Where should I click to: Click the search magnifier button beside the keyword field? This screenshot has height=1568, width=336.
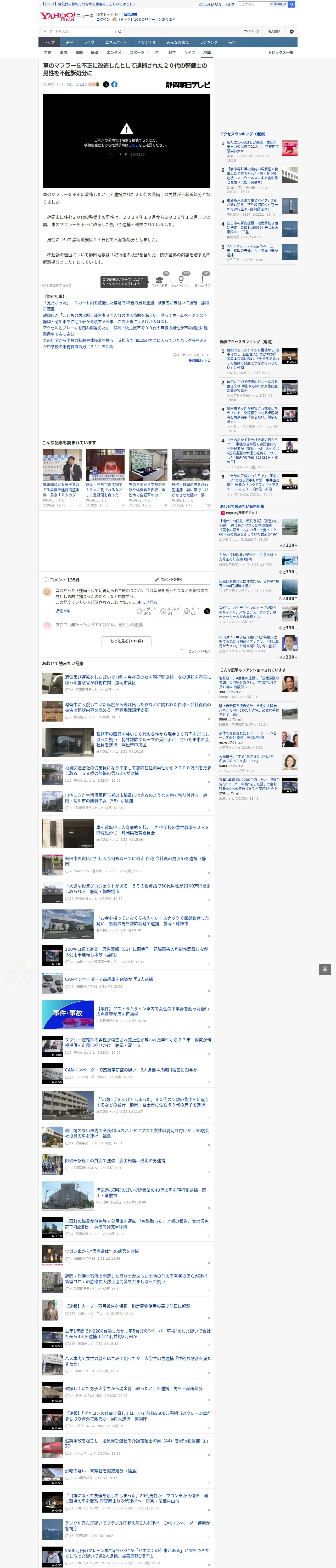(x=120, y=32)
